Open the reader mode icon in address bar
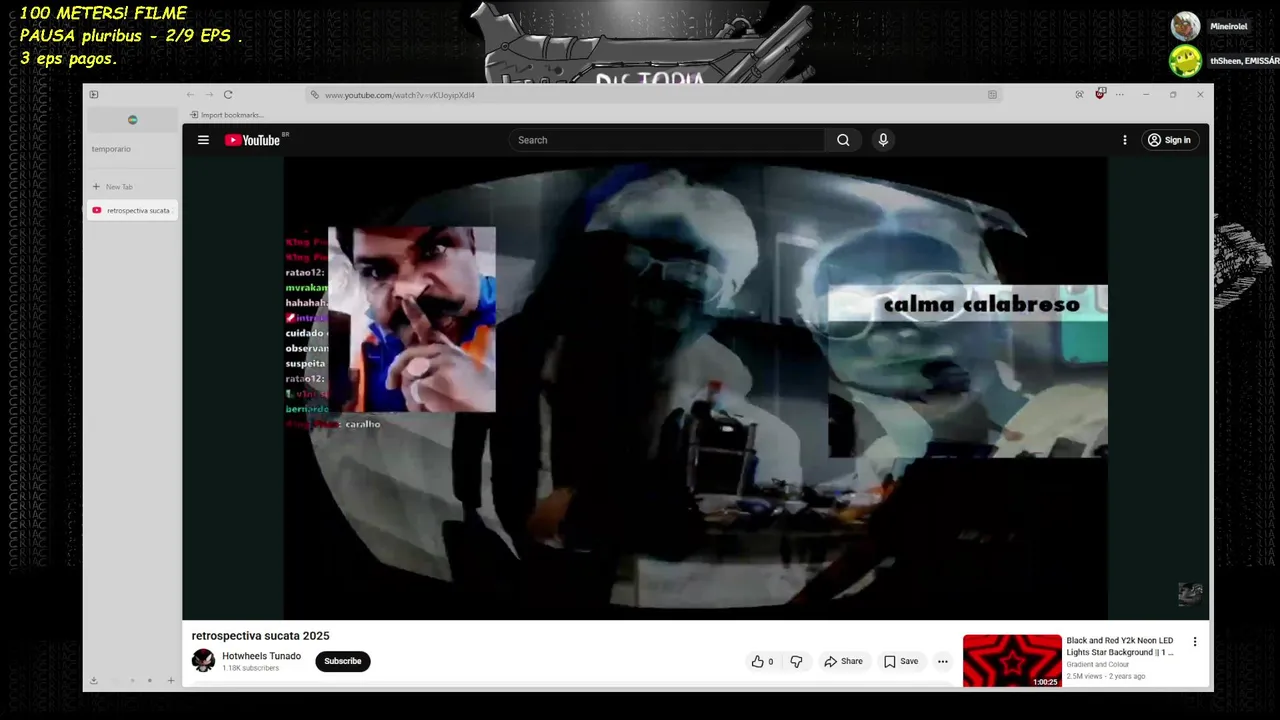The width and height of the screenshot is (1280, 720). tap(992, 95)
